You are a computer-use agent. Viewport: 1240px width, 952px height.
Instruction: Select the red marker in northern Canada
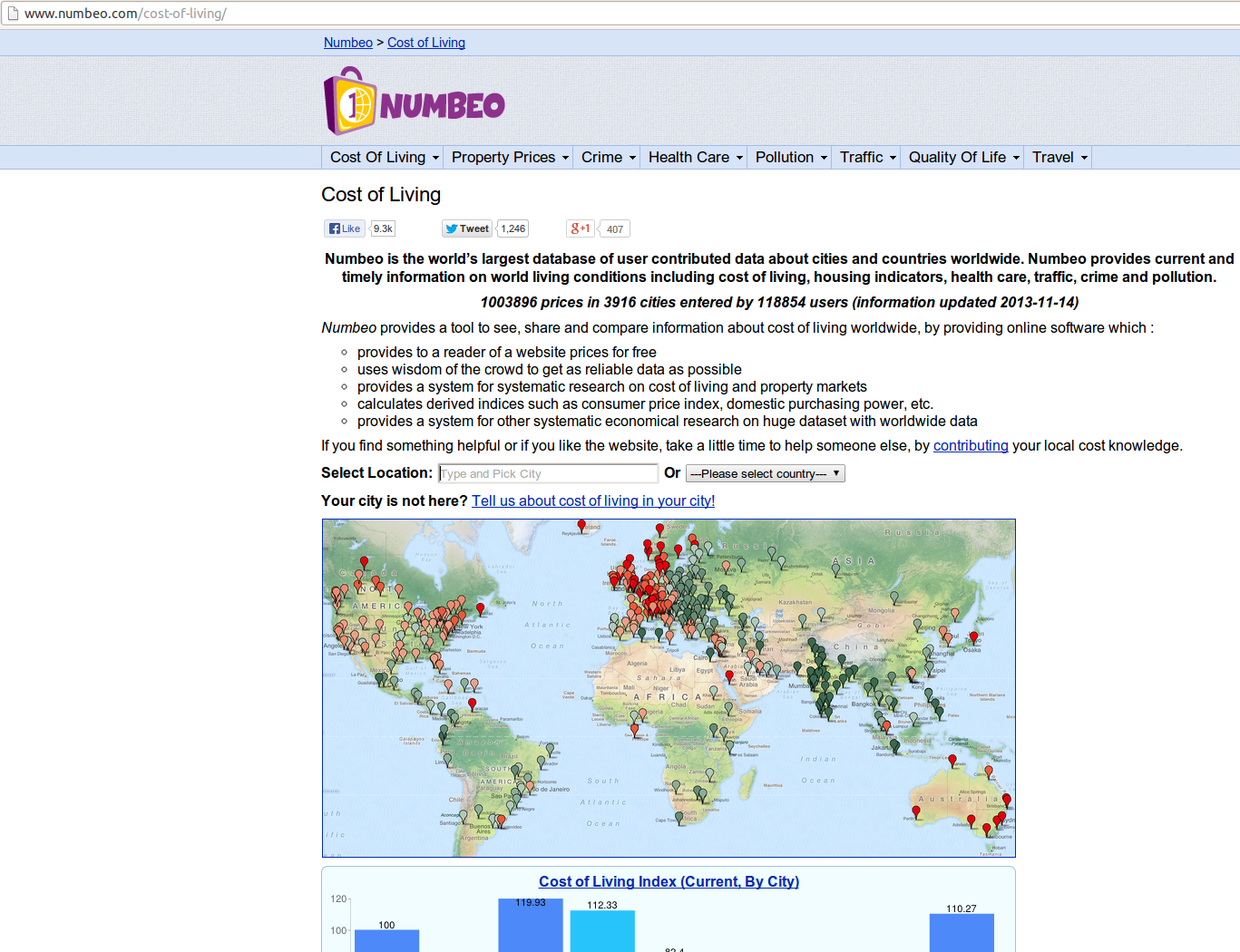pyautogui.click(x=365, y=561)
